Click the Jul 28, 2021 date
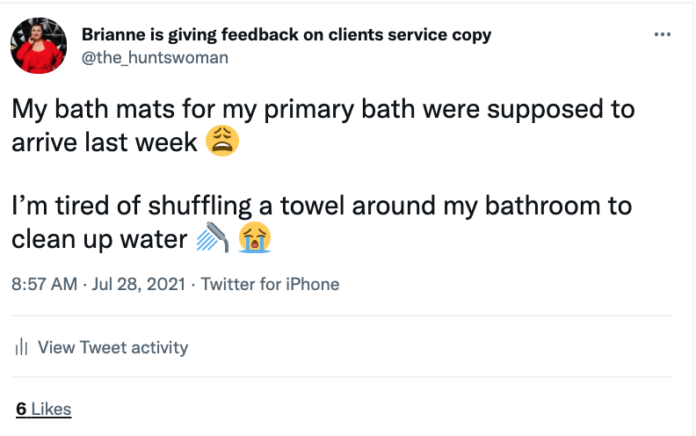696x436 pixels. tap(137, 284)
